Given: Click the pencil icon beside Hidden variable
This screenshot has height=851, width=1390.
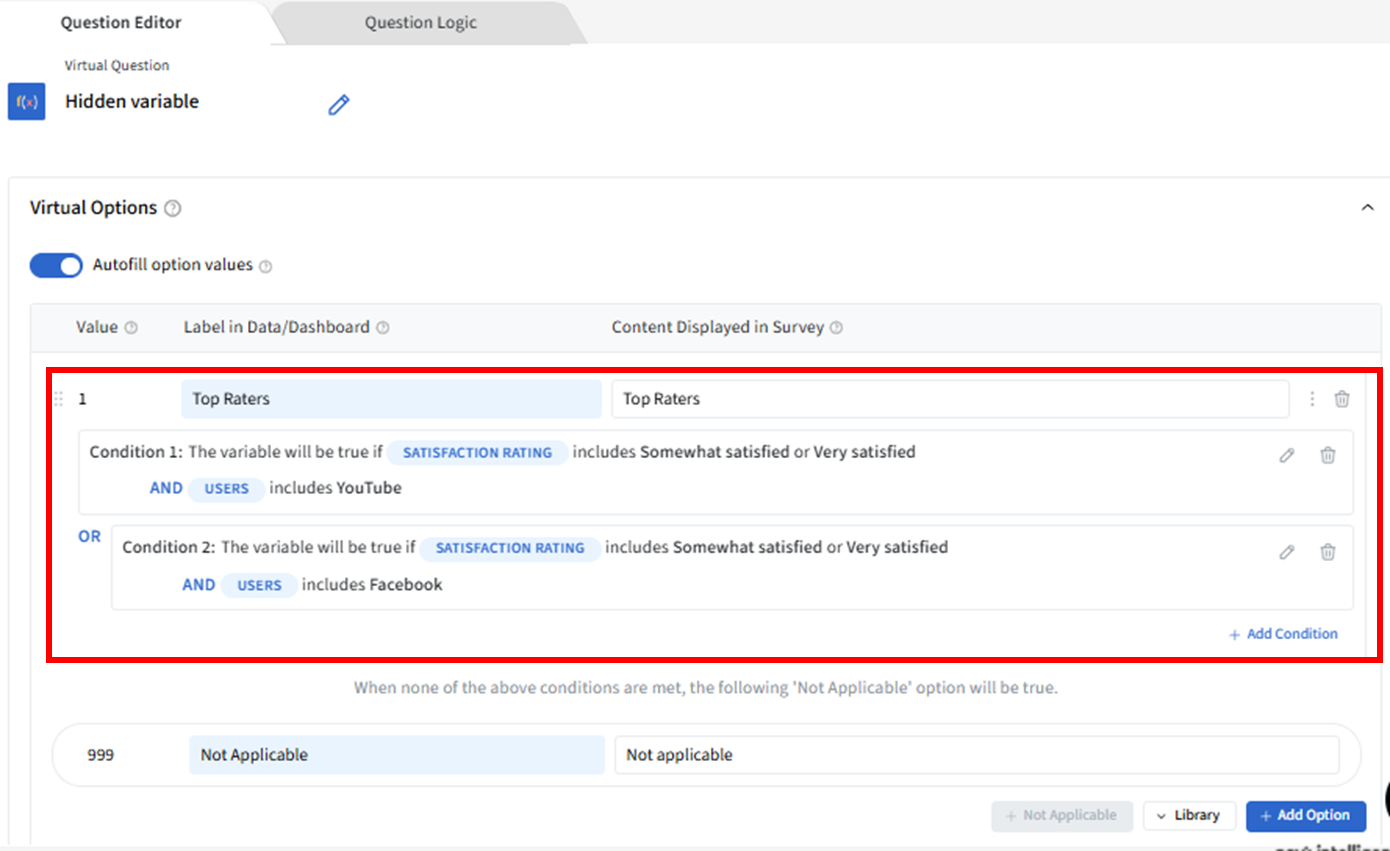Looking at the screenshot, I should (x=339, y=104).
